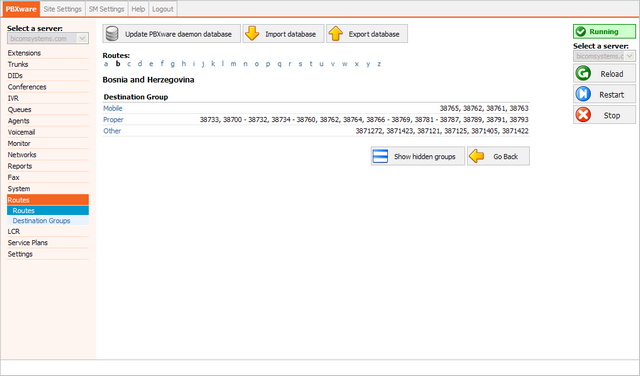640x376 pixels.
Task: Open the left sidebar server dropdown
Action: [x=48, y=38]
